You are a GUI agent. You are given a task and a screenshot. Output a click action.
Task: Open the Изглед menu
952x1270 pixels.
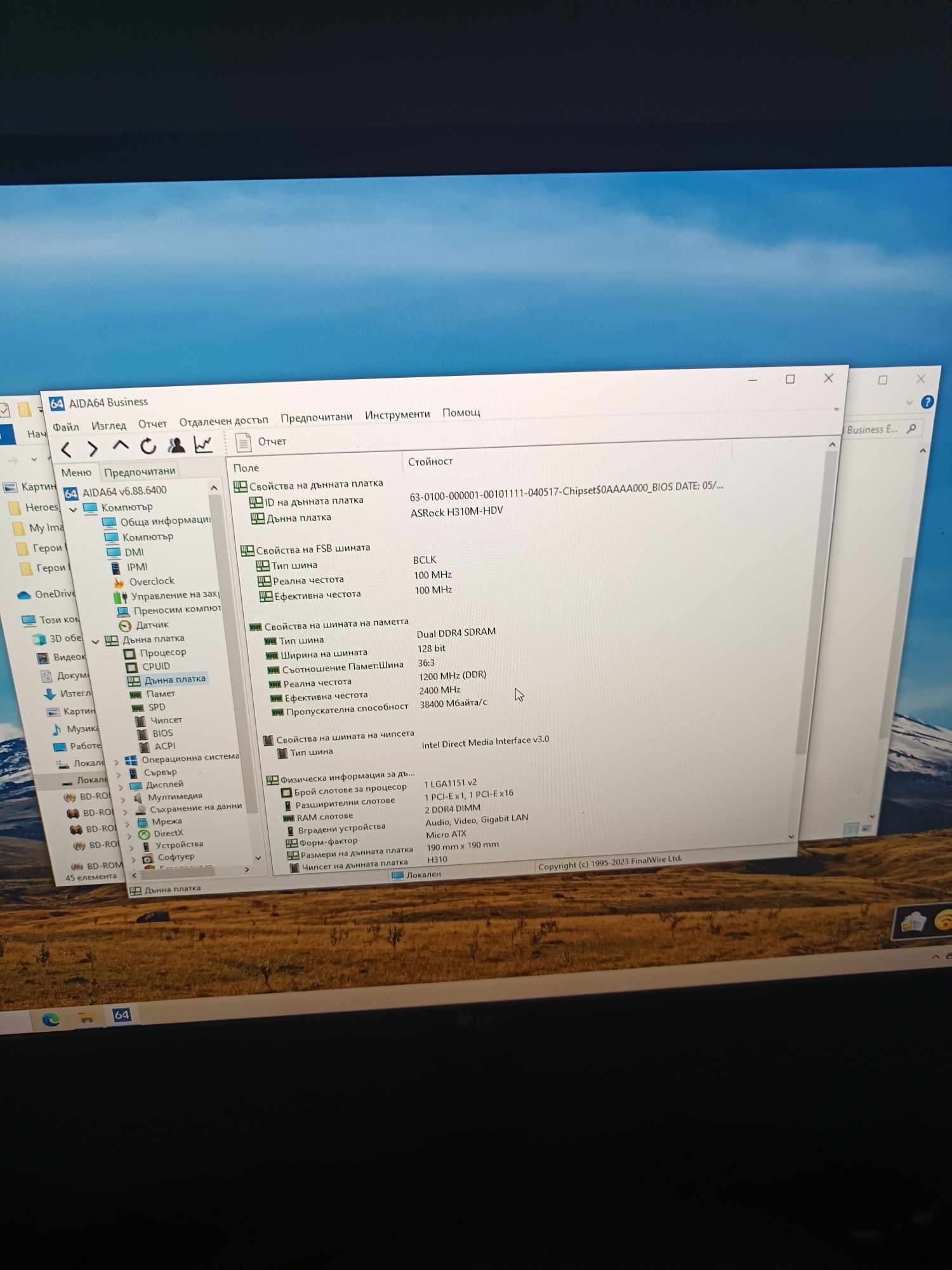[109, 425]
